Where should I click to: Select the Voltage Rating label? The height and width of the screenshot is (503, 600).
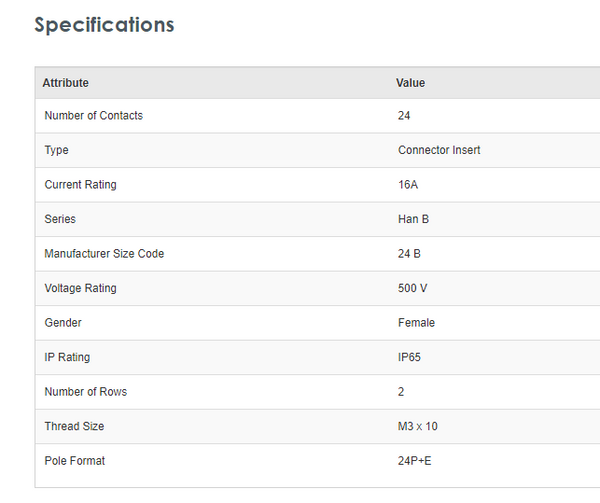pos(80,288)
